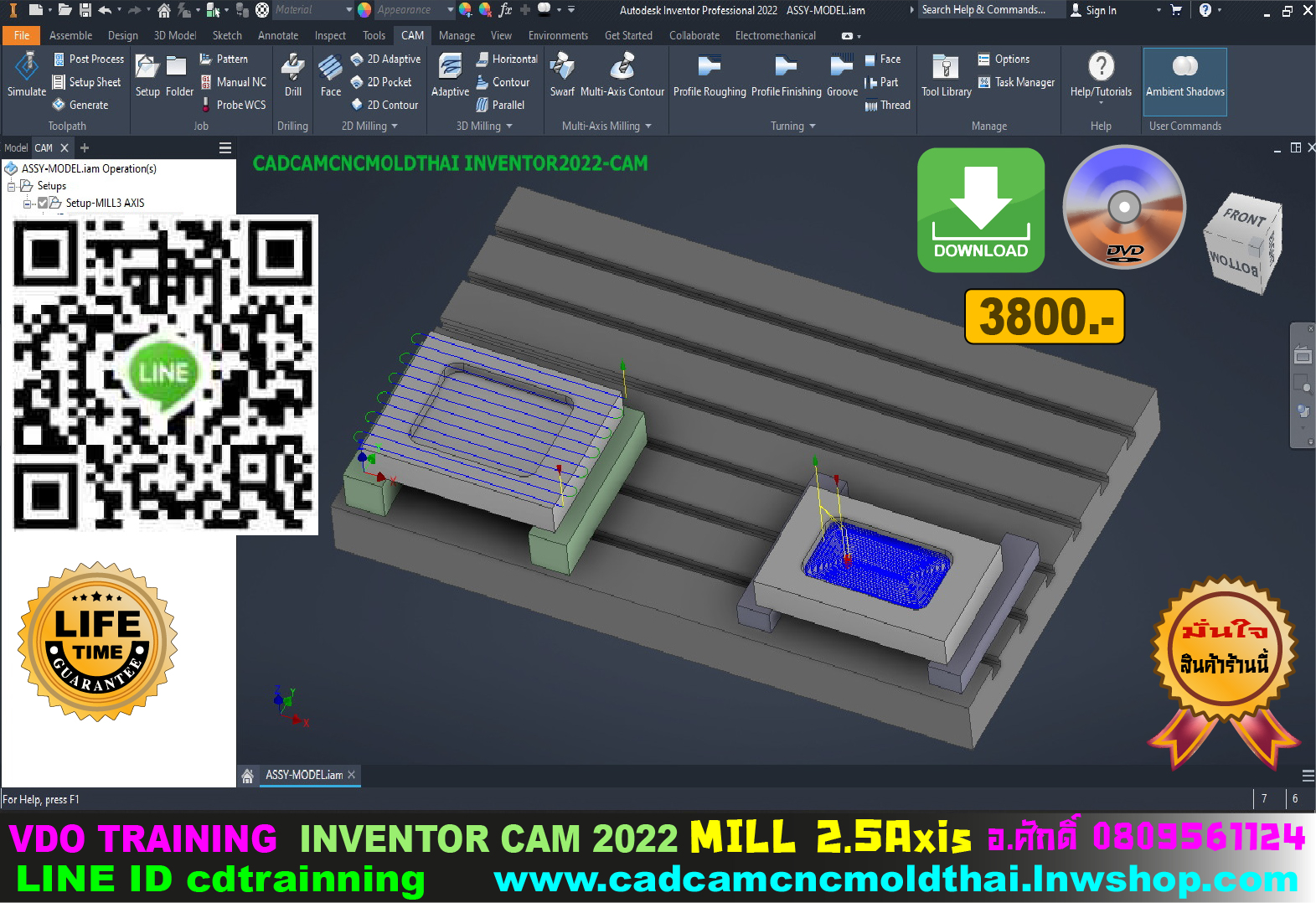
Task: Launch the Simulate toolpath tool
Action: (x=26, y=75)
